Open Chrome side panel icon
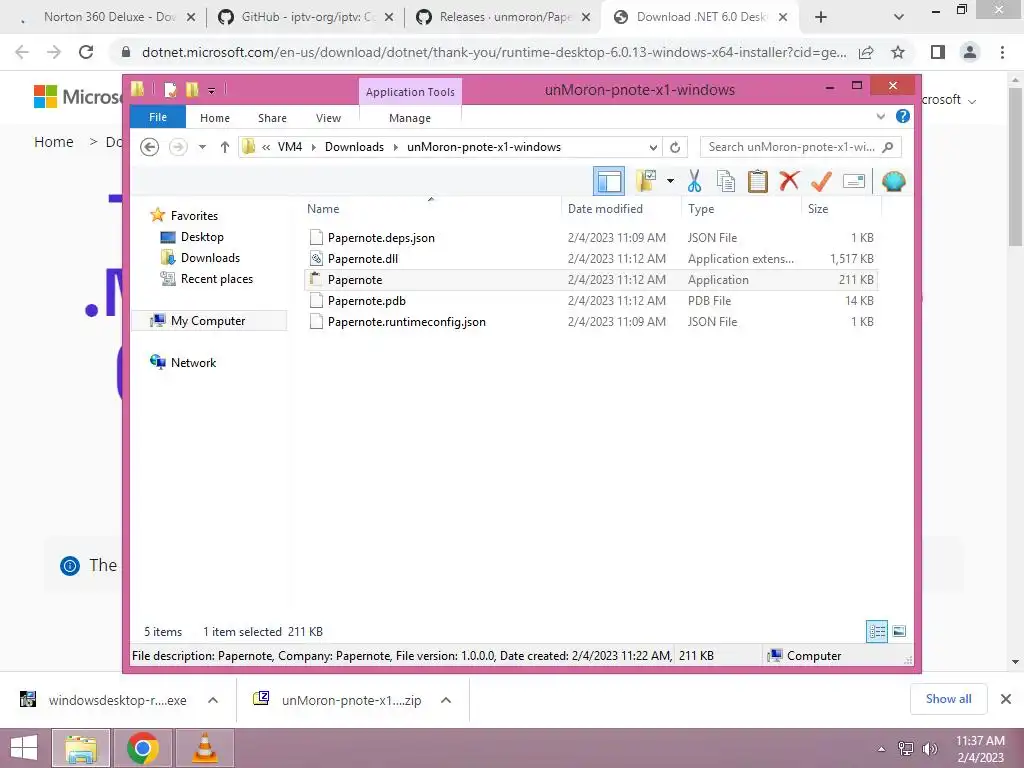The image size is (1024, 768). point(938,52)
